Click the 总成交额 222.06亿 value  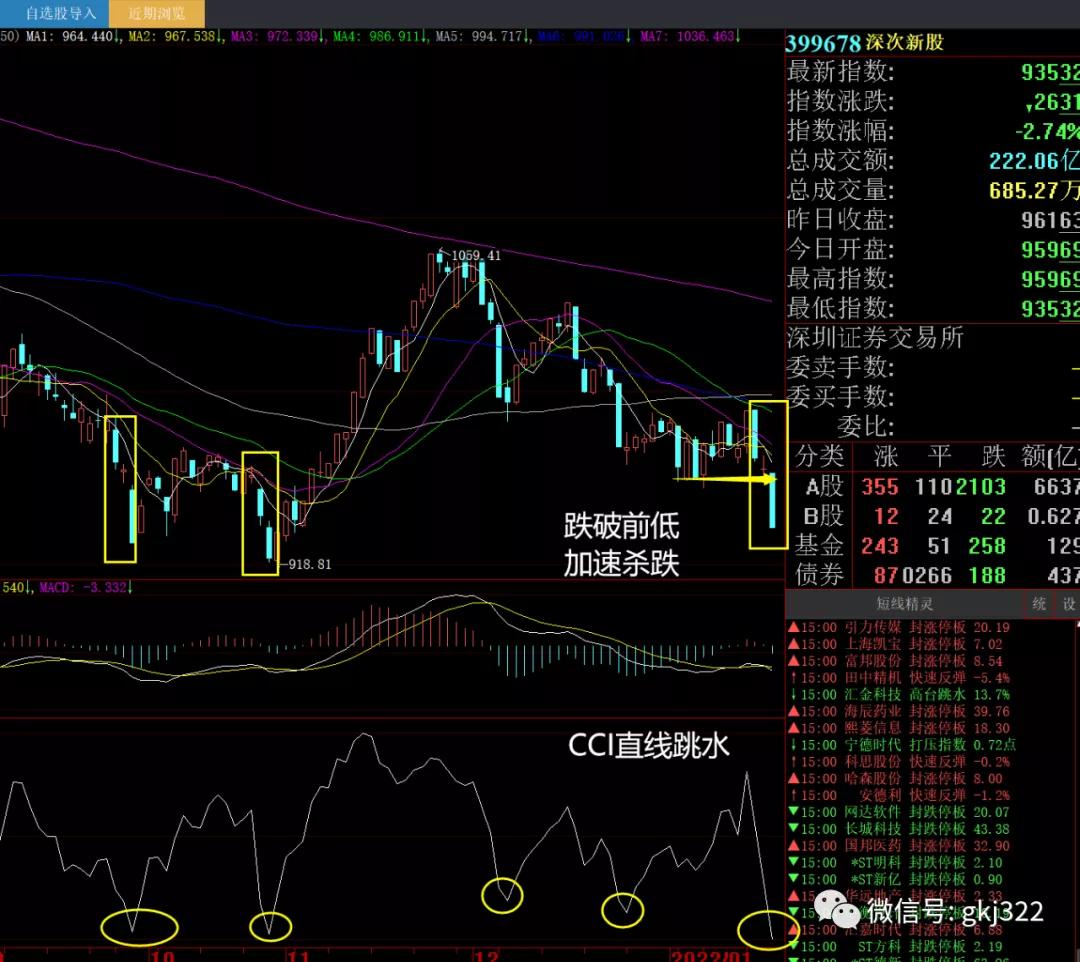coord(1034,161)
